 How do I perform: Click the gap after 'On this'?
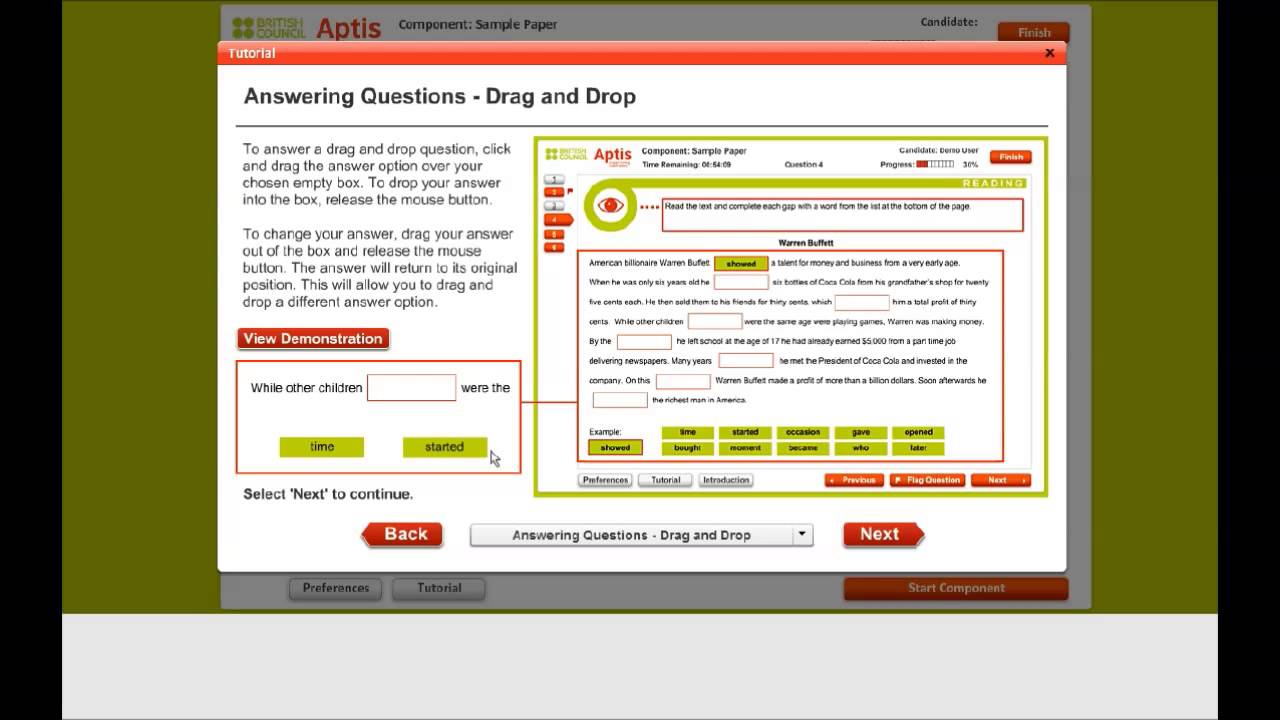[x=683, y=381]
